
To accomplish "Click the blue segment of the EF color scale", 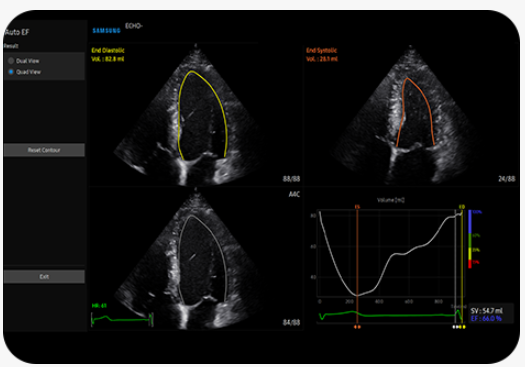I will coord(470,221).
